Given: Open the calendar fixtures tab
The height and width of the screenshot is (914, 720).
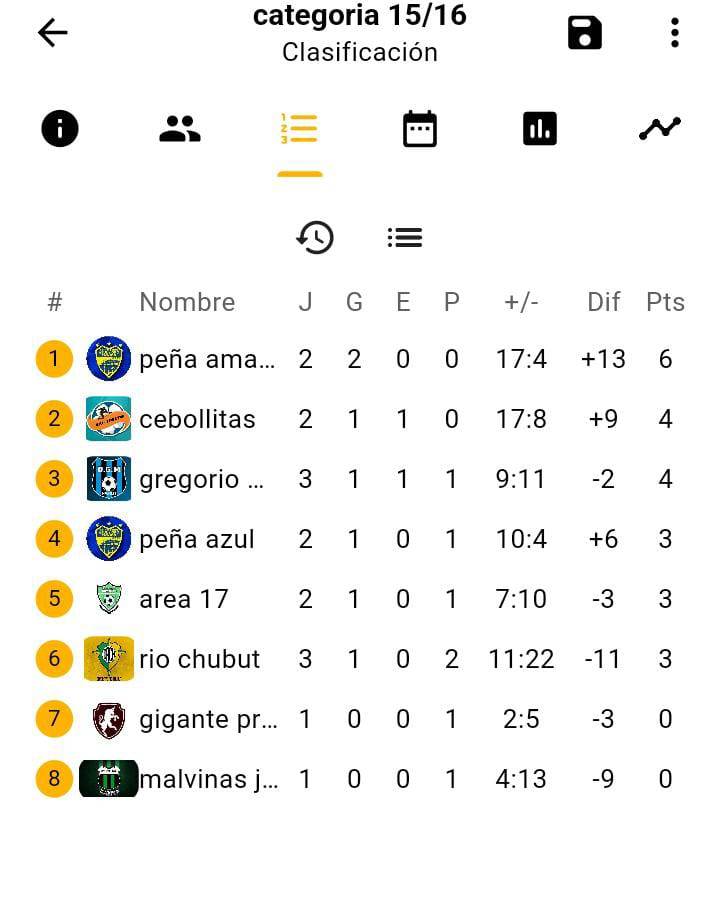Looking at the screenshot, I should (x=420, y=129).
